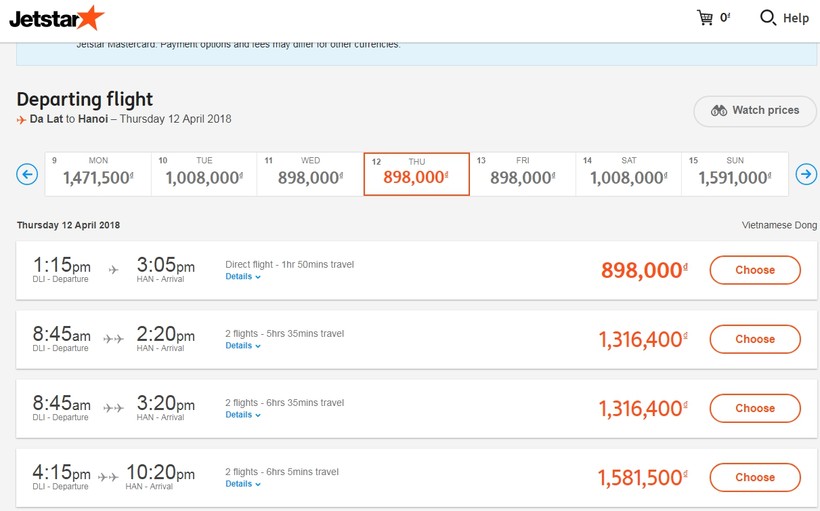Choose the 1,581,500 flight
Screen dimensions: 820x511
[755, 477]
